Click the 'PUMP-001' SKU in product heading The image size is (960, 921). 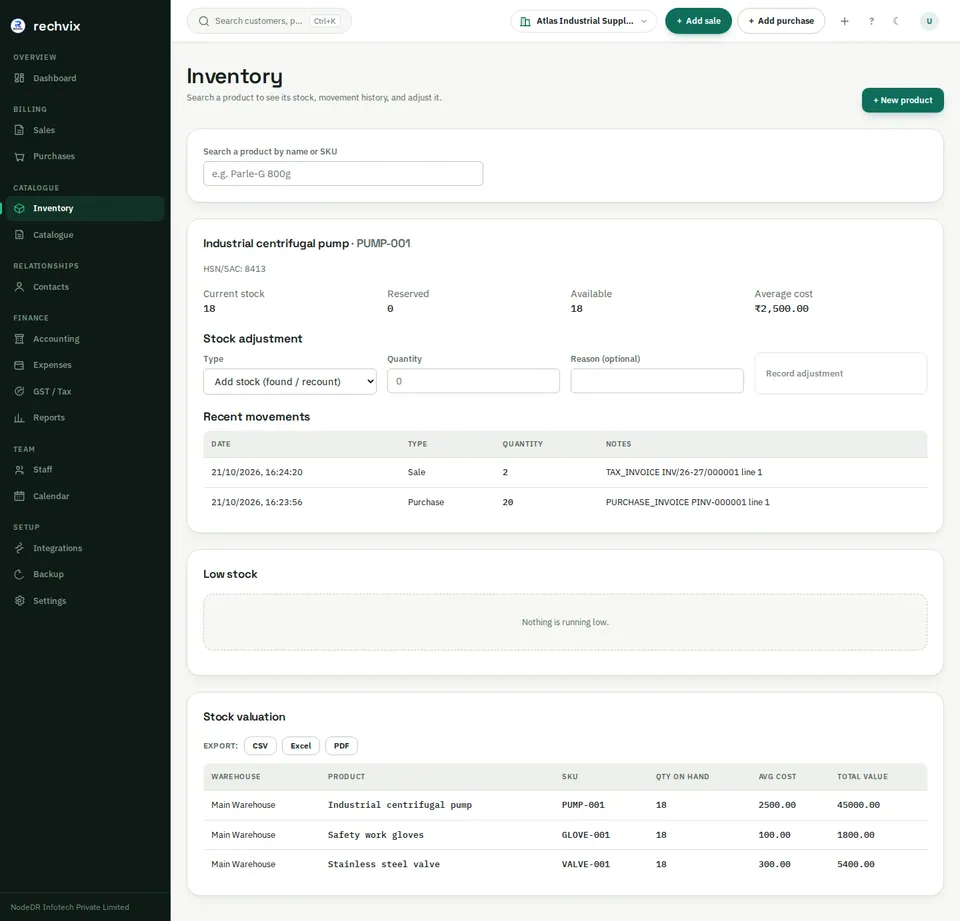tap(383, 243)
